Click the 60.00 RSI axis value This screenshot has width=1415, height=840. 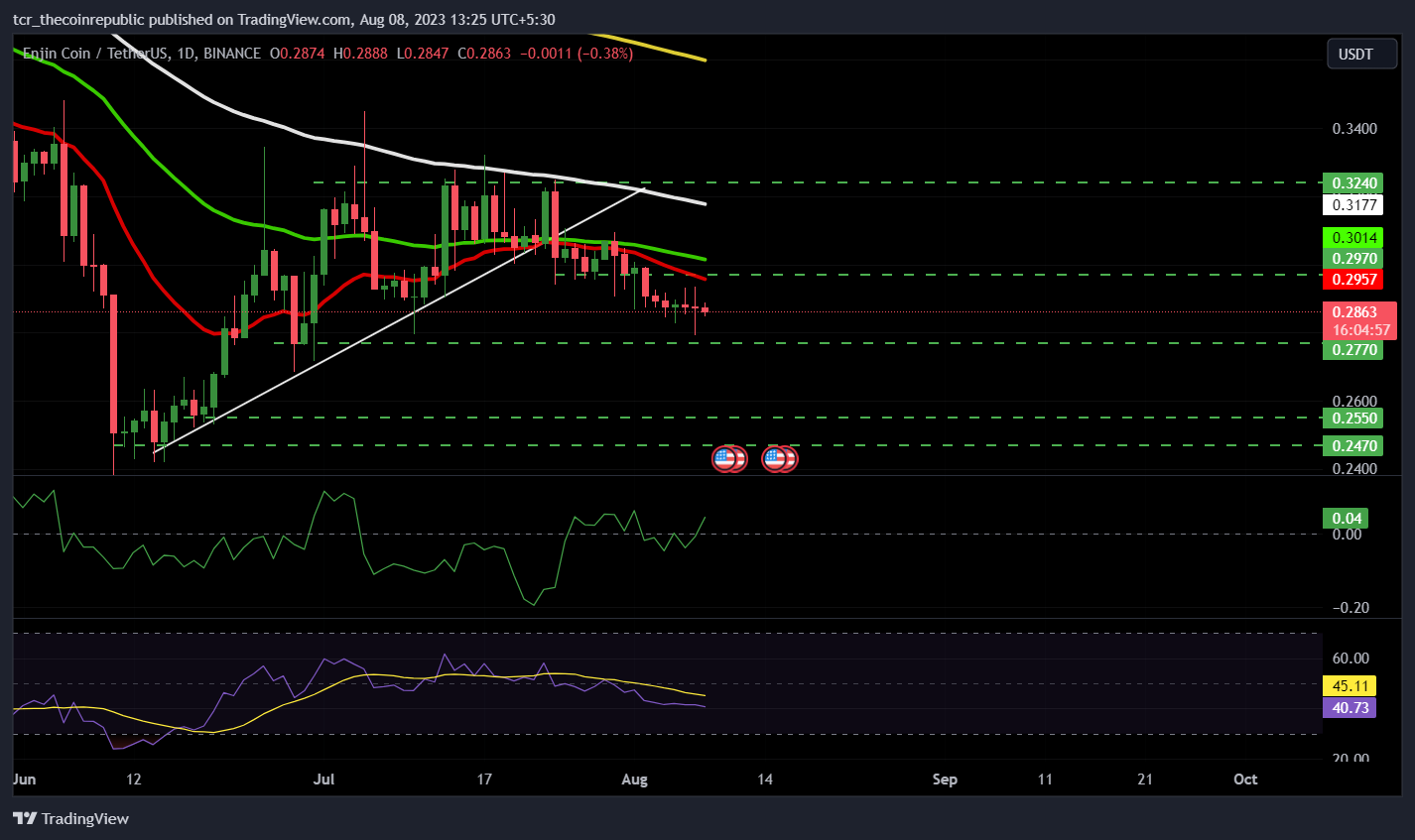(1351, 659)
